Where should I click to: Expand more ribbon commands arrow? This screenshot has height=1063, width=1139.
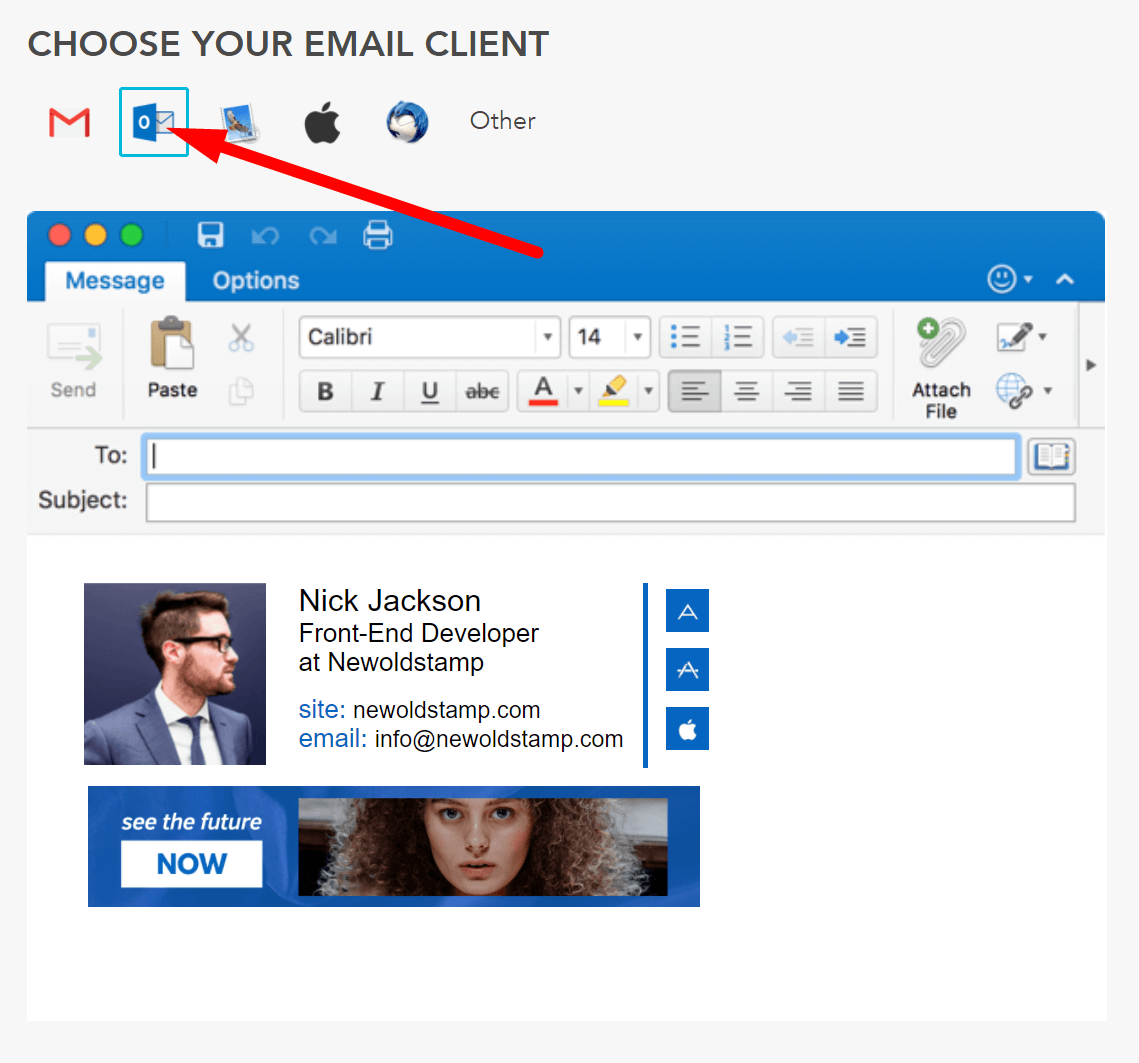1090,365
